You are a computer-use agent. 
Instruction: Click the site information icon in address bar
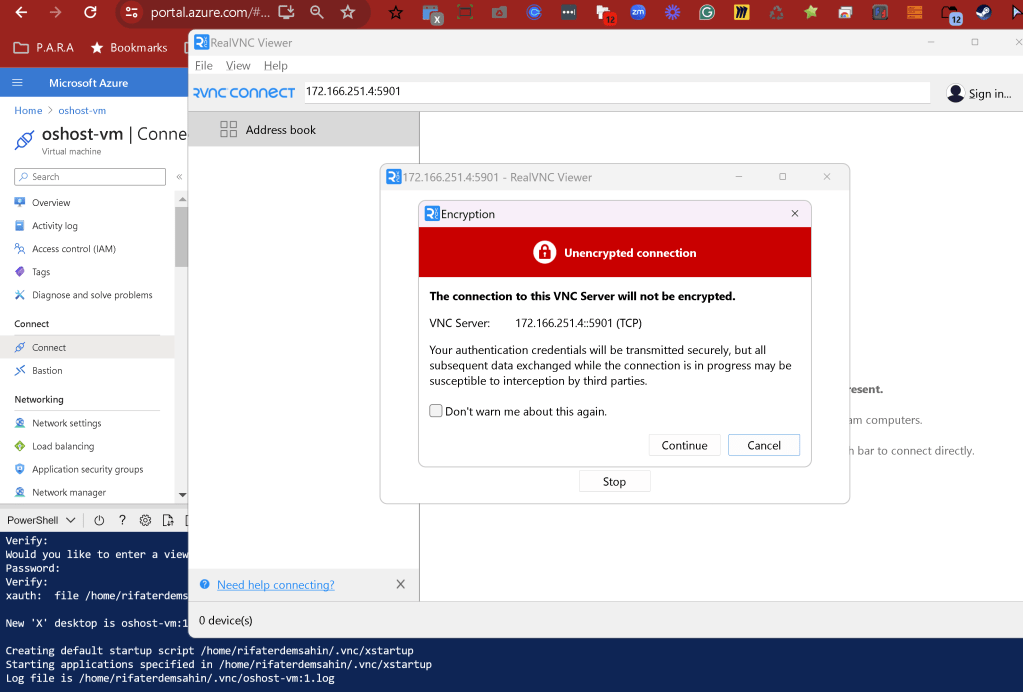coord(131,12)
